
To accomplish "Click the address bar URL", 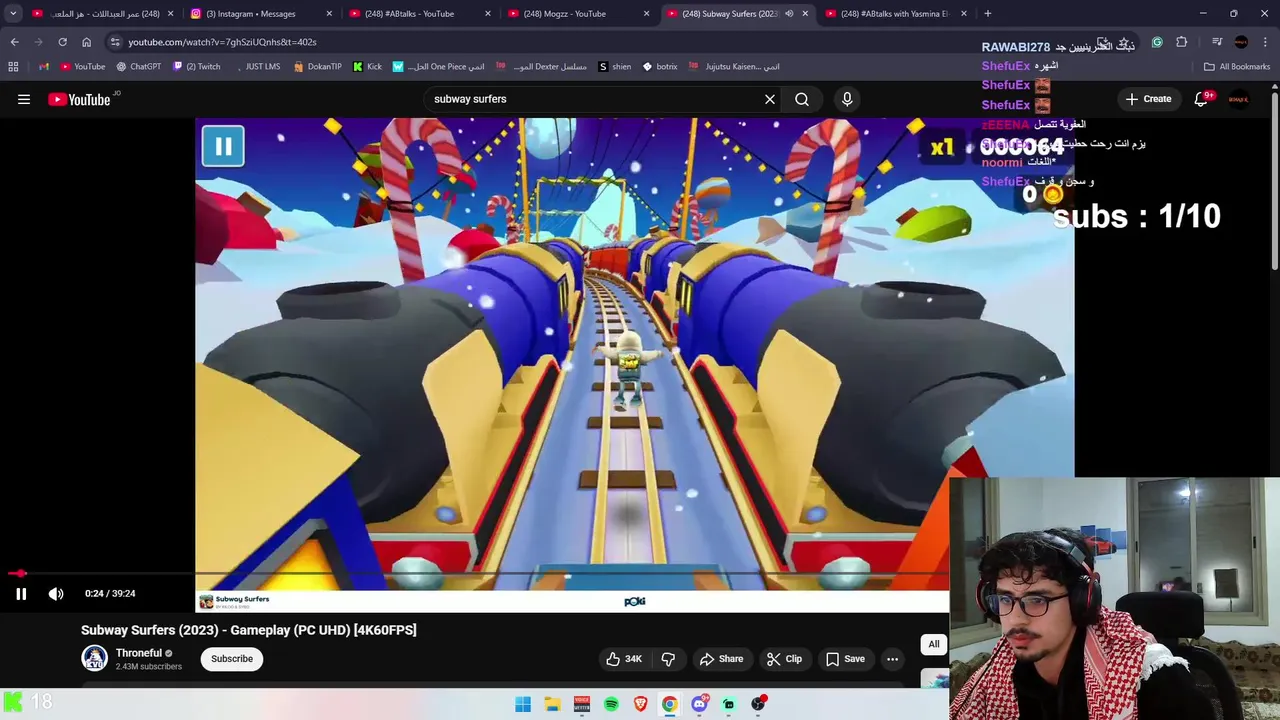I will pyautogui.click(x=222, y=42).
